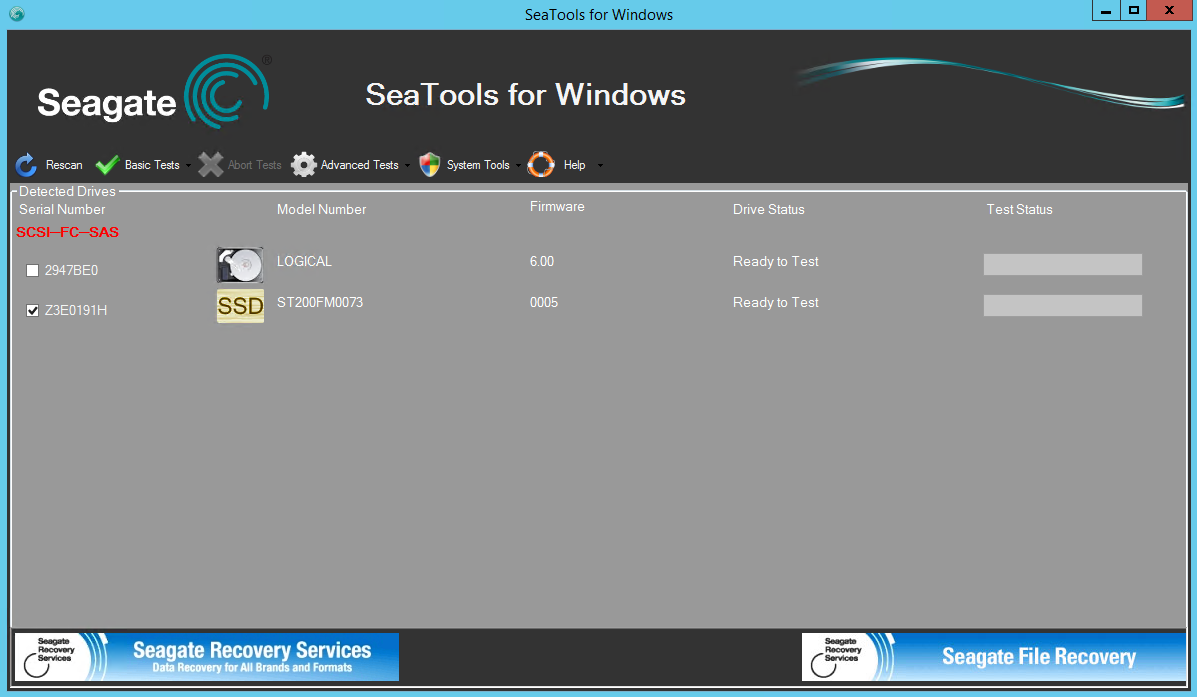Open the Seagate File Recovery banner

pyautogui.click(x=994, y=657)
